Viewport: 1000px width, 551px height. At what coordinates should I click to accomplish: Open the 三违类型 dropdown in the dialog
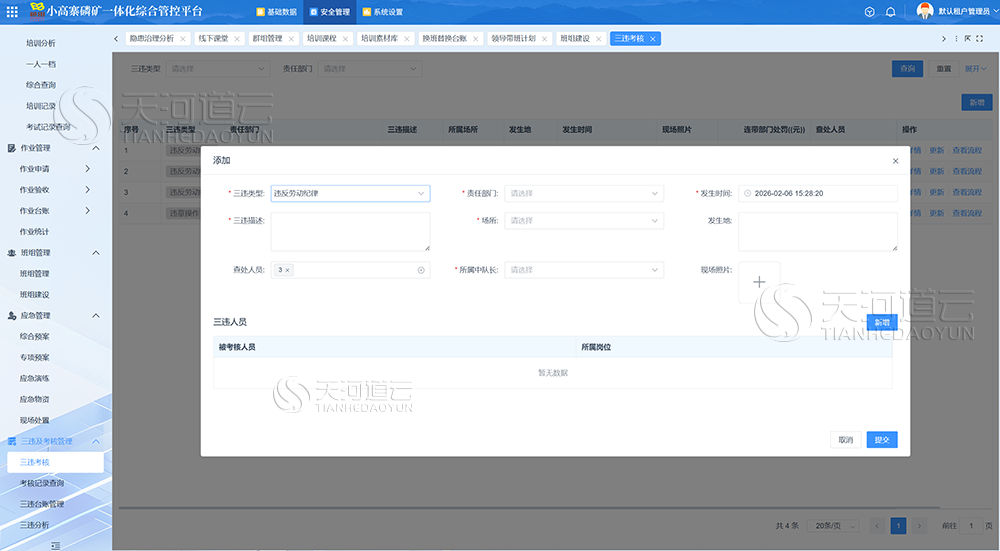(x=350, y=193)
